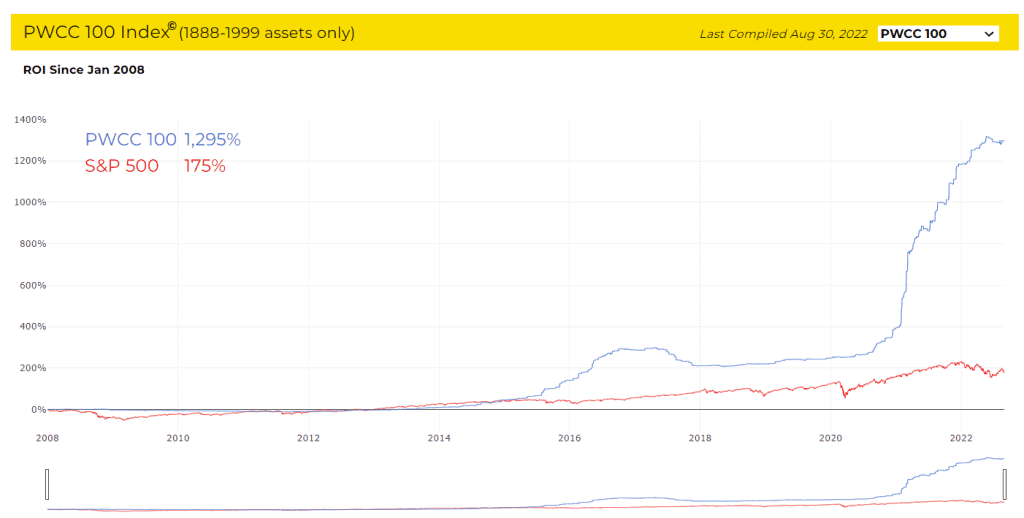This screenshot has width=1024, height=518.
Task: Click the 1400% label on the vertical axis
Action: click(31, 120)
